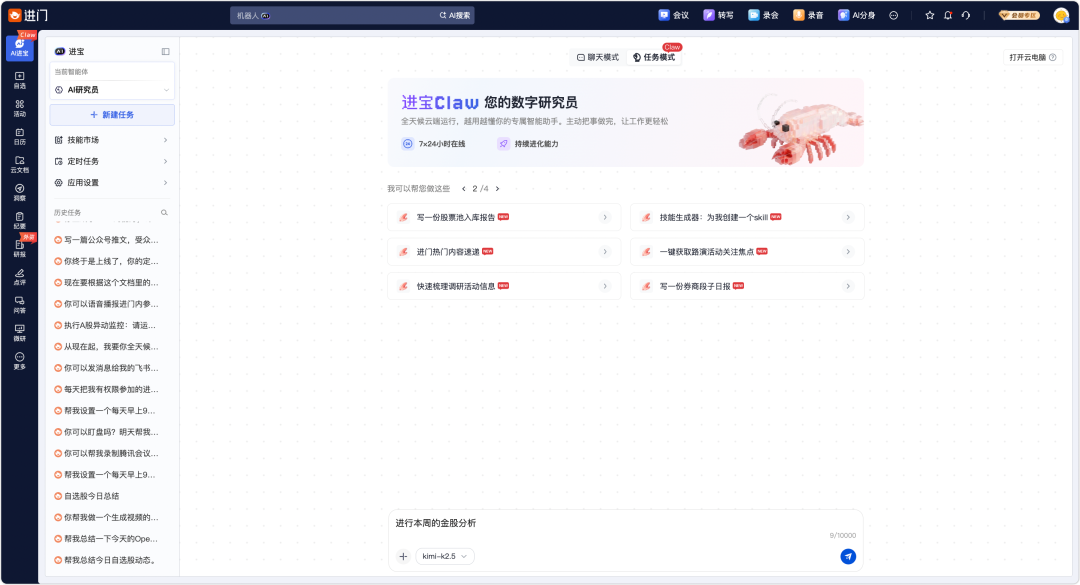1080x585 pixels.
Task: Open the kimi-k2.5 model selector
Action: point(445,556)
